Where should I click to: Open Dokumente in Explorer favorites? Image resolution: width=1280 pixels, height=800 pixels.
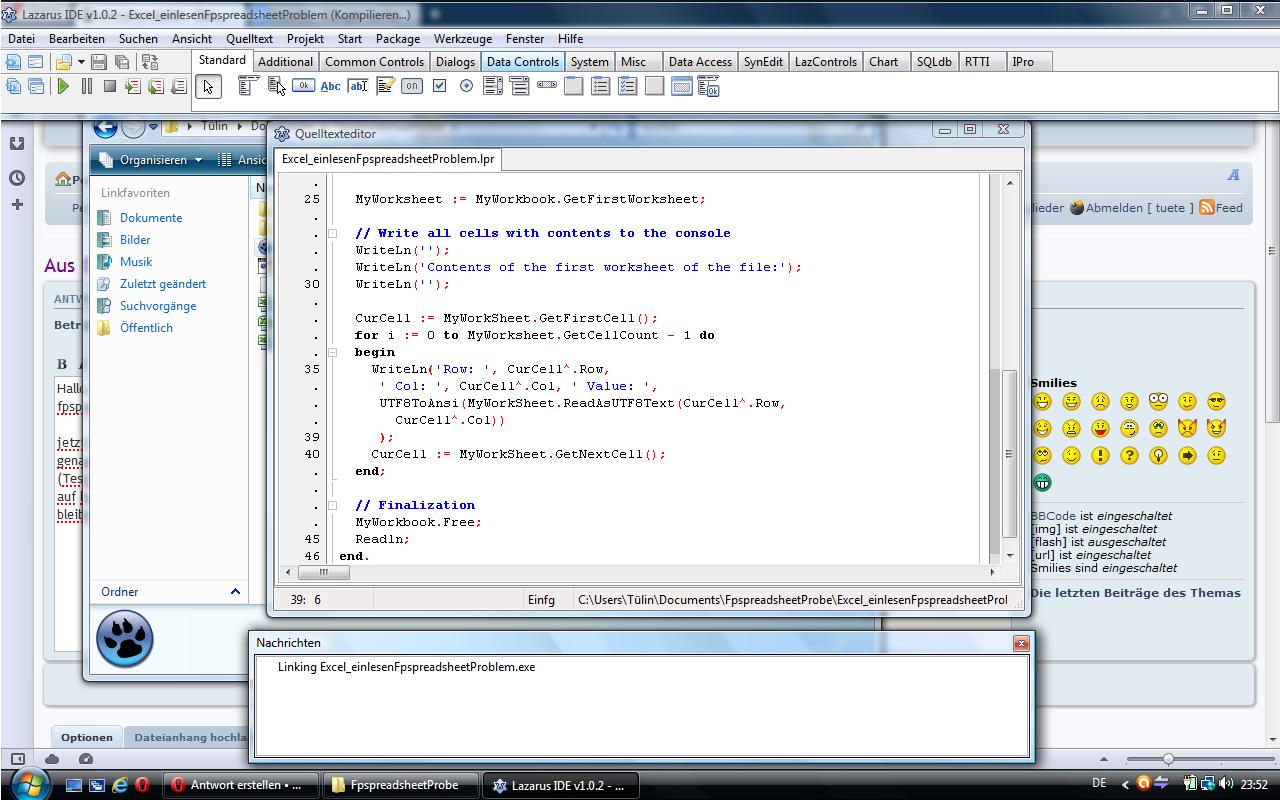point(151,218)
